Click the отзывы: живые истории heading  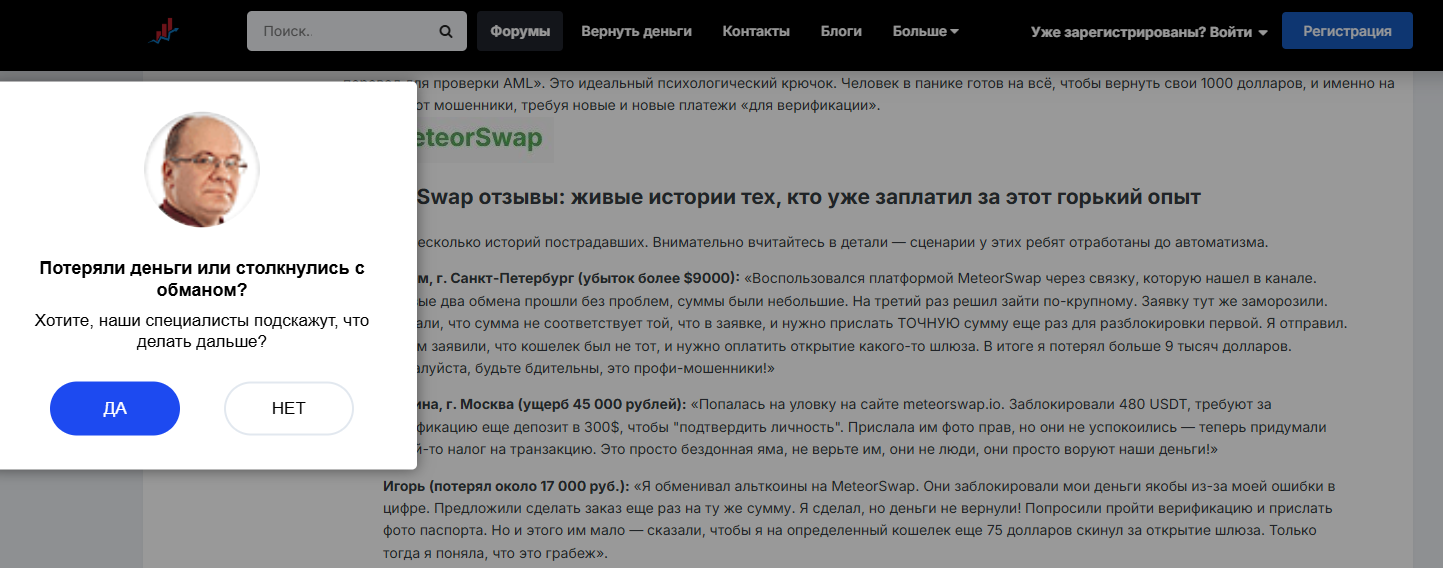click(808, 197)
